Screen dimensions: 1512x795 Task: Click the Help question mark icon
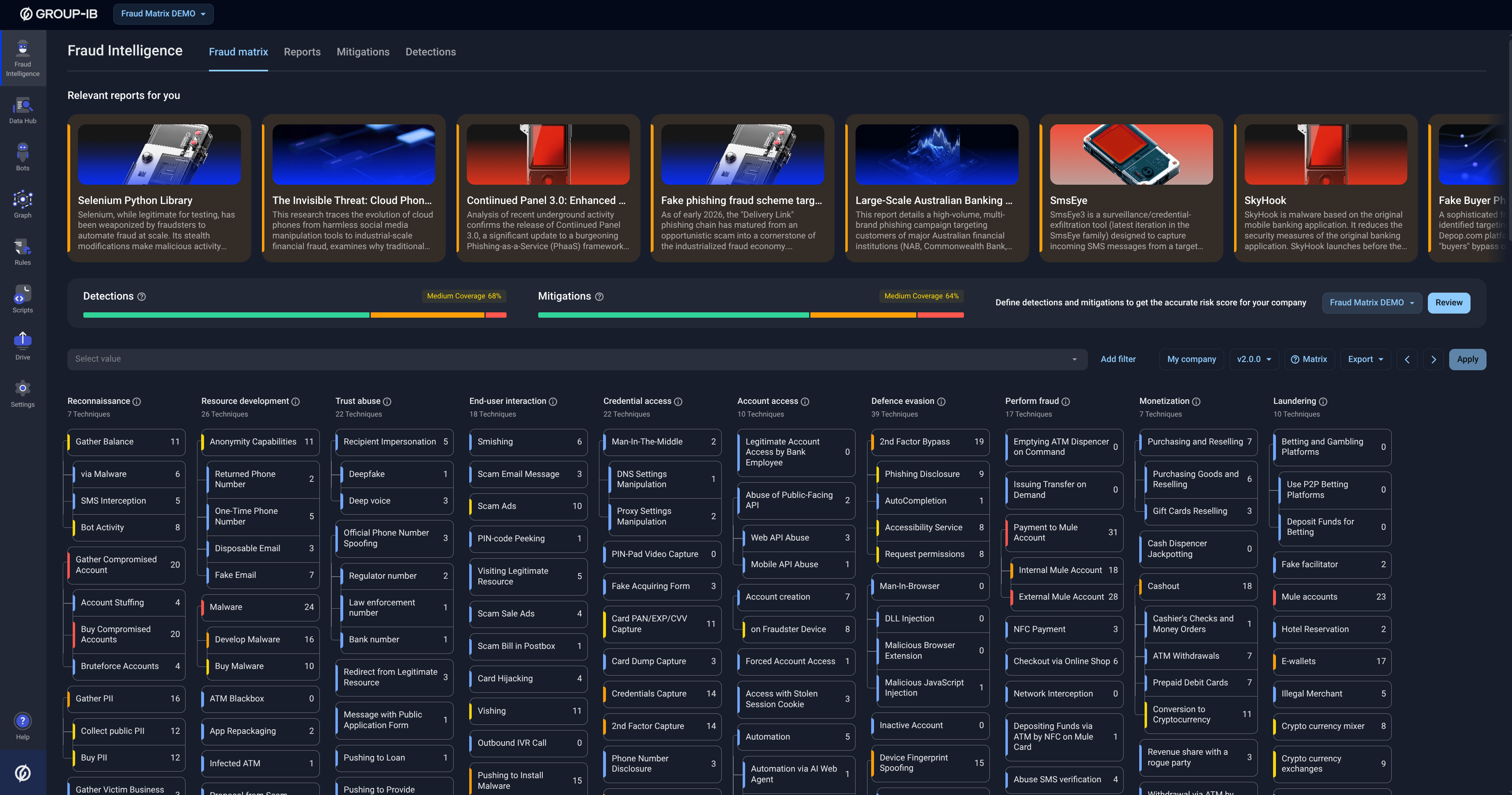22,720
